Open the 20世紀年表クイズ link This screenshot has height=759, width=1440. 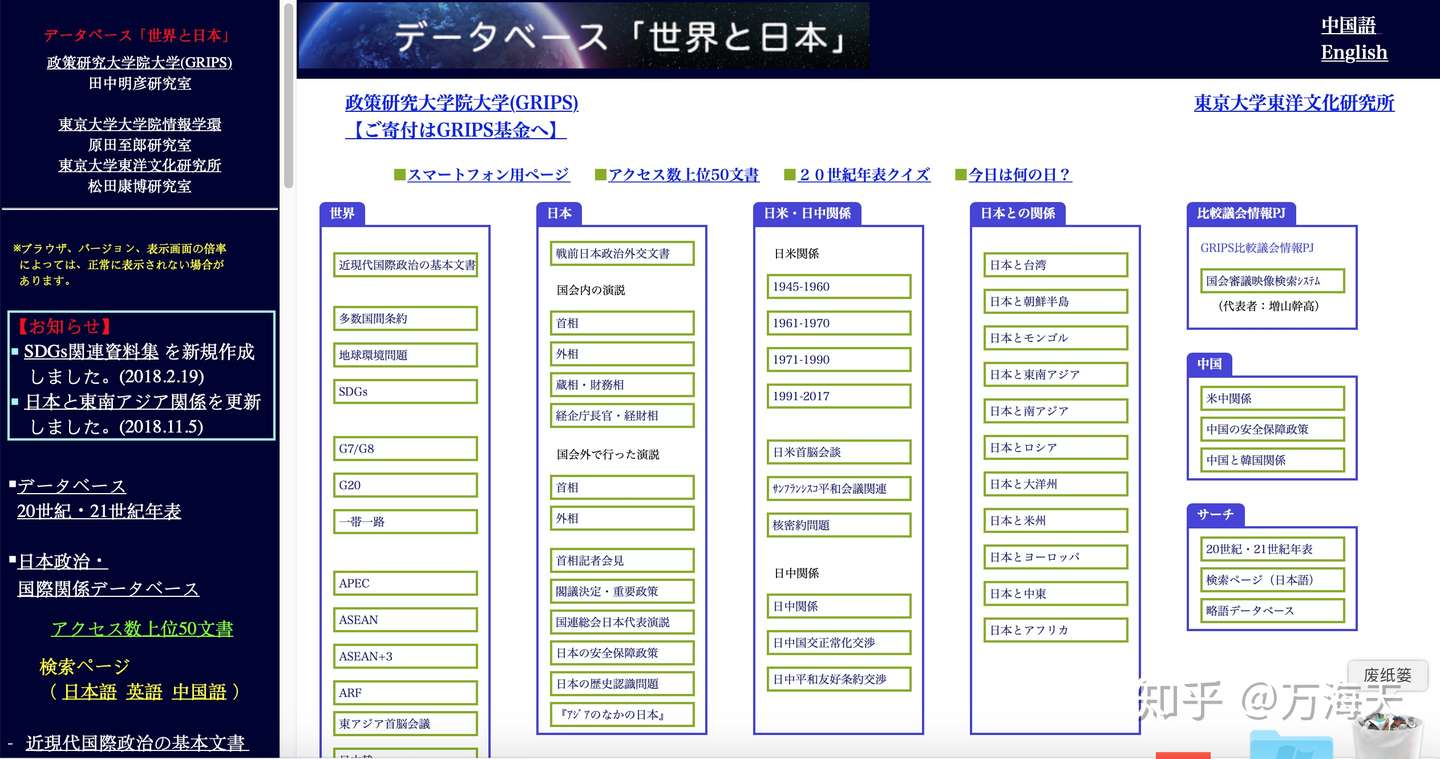[x=864, y=175]
